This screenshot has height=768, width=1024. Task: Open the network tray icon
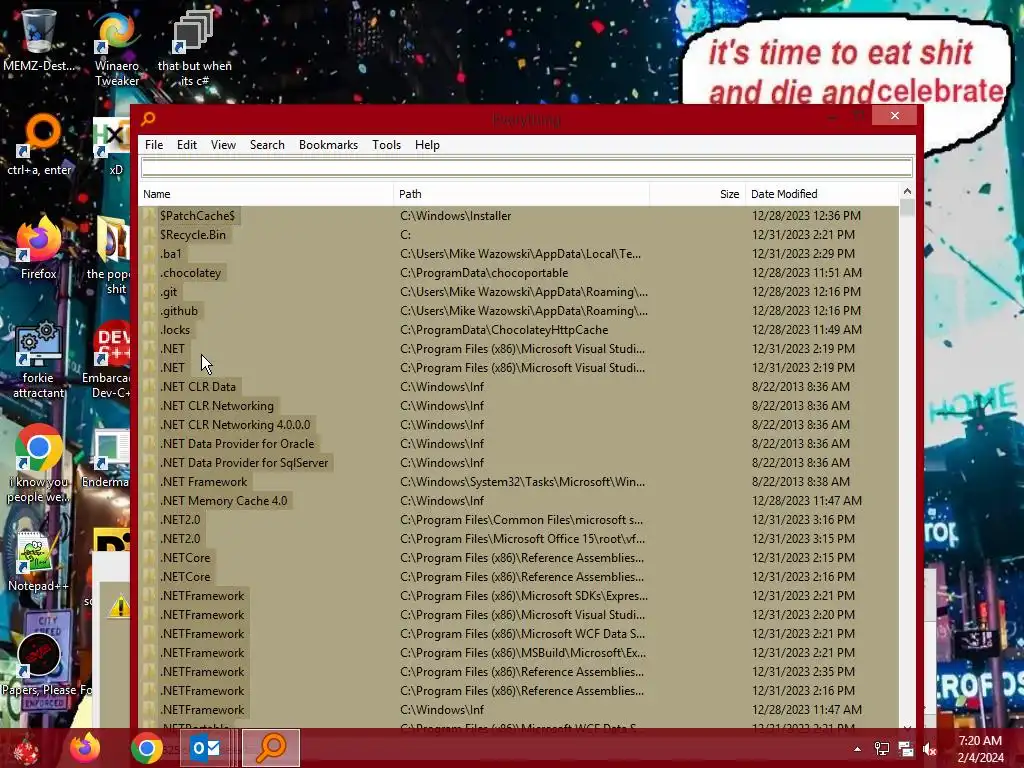point(882,749)
